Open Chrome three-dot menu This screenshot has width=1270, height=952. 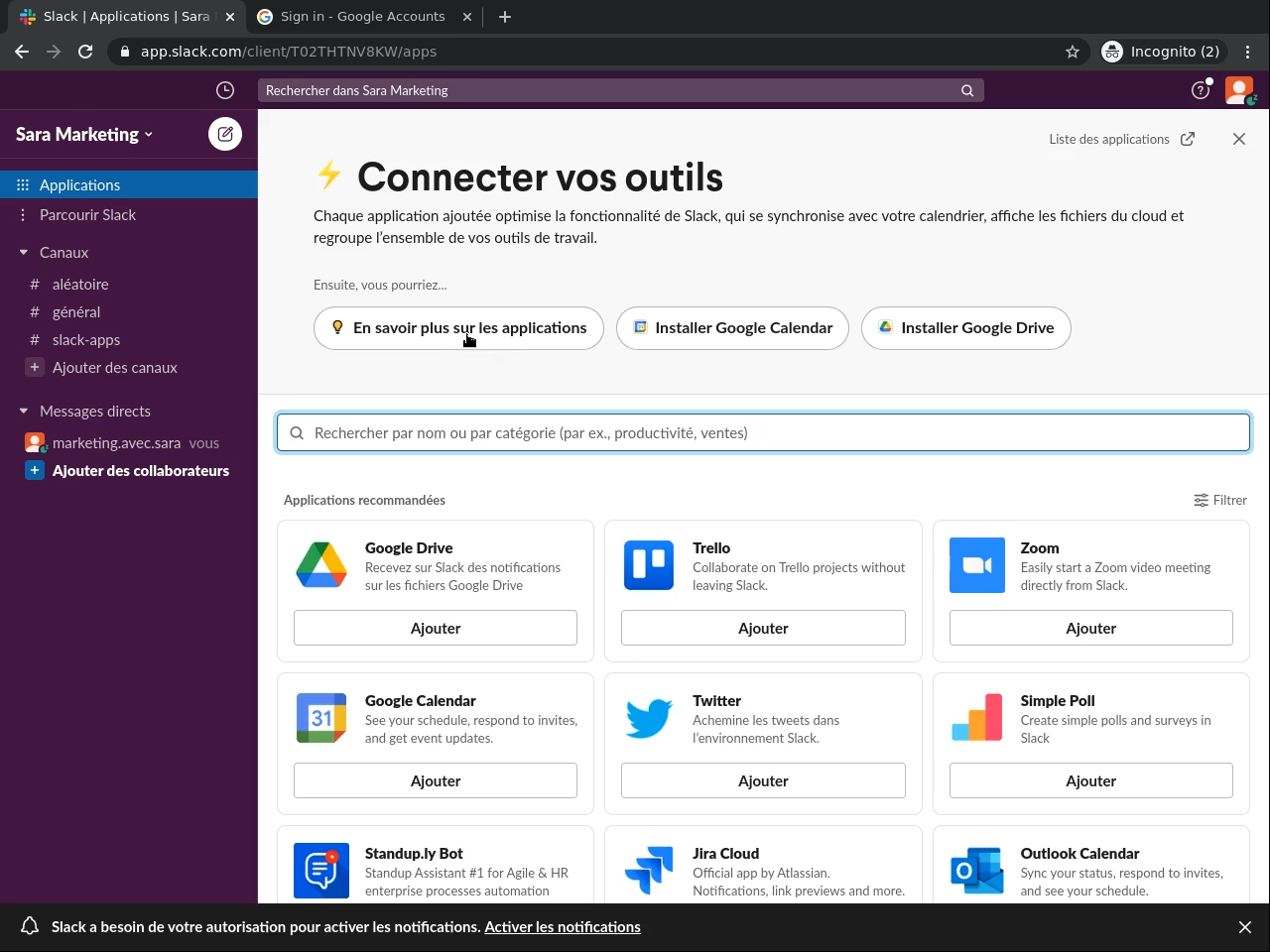1248,52
